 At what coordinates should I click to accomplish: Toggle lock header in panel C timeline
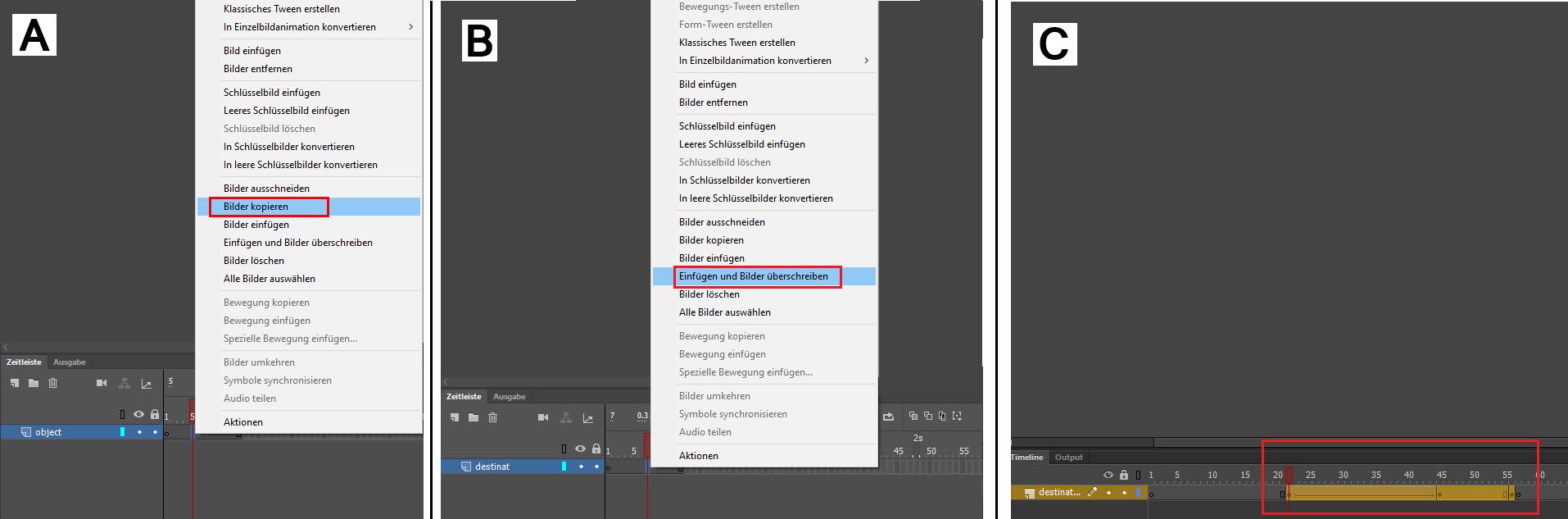(x=1124, y=475)
